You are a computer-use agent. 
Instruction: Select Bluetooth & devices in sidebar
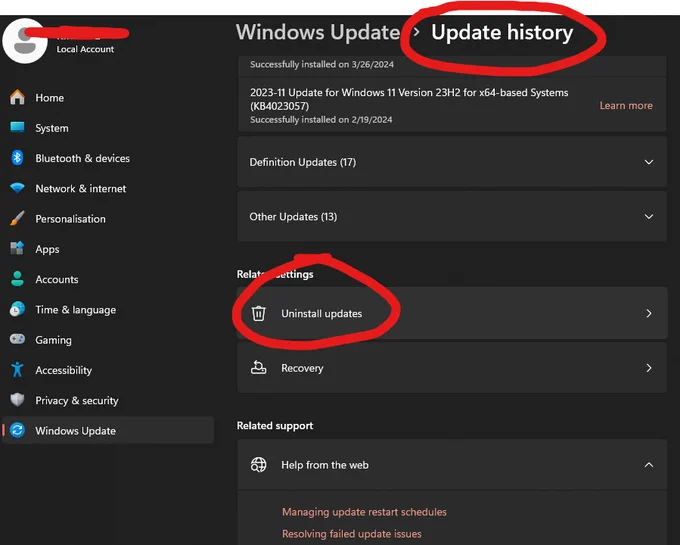coord(108,158)
